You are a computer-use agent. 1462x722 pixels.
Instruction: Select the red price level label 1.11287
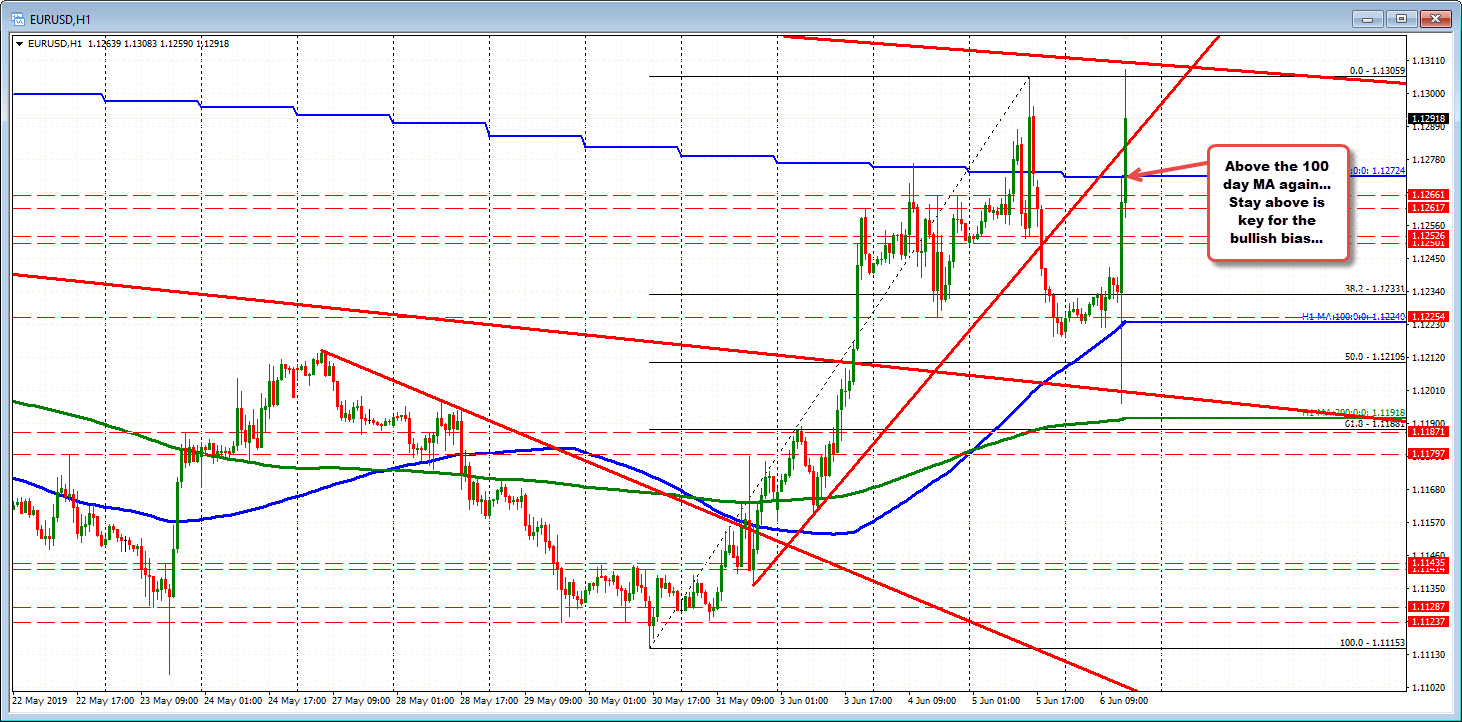coord(1427,607)
